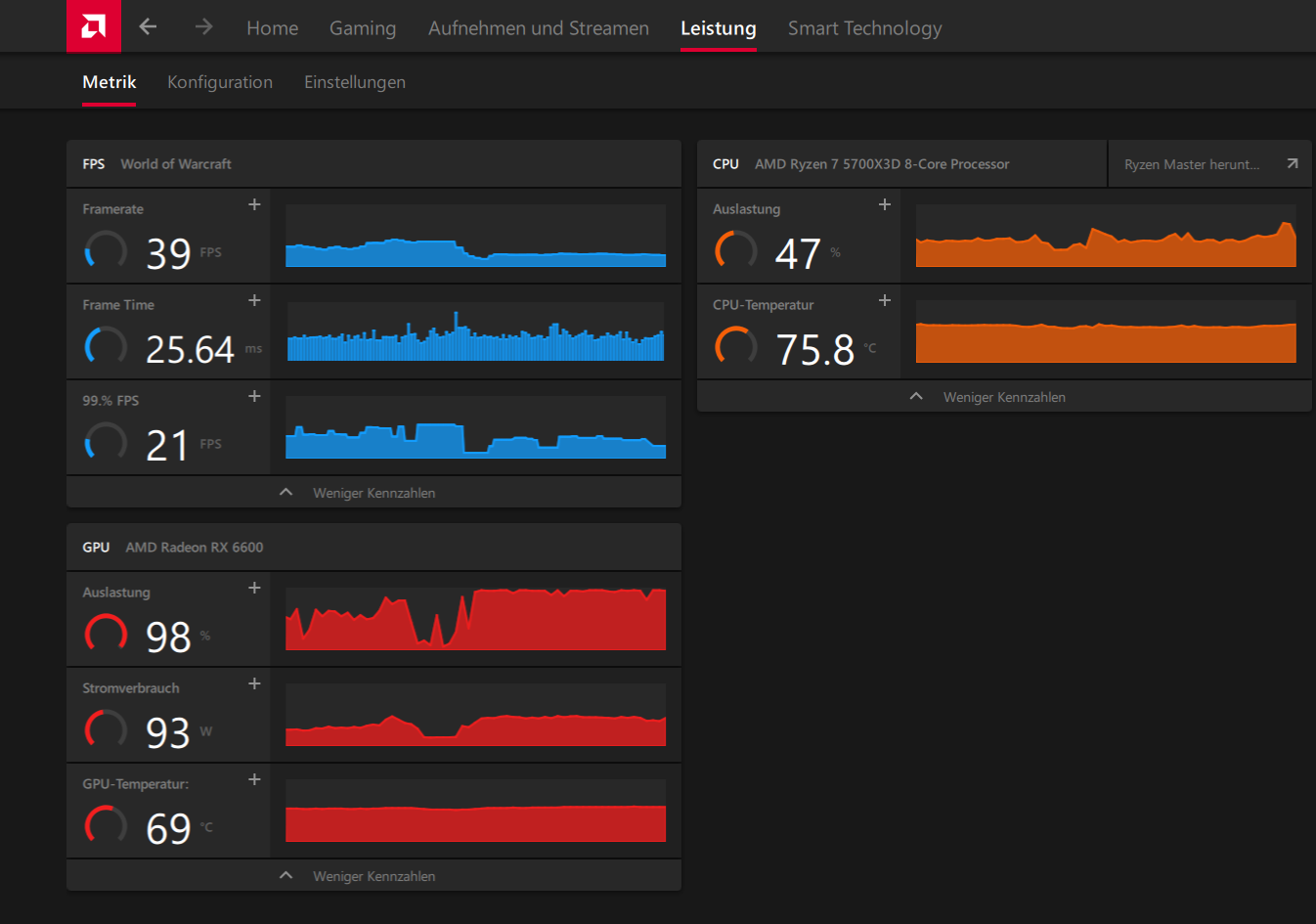Click the 25.64 ms frame time value
The height and width of the screenshot is (924, 1316).
191,350
